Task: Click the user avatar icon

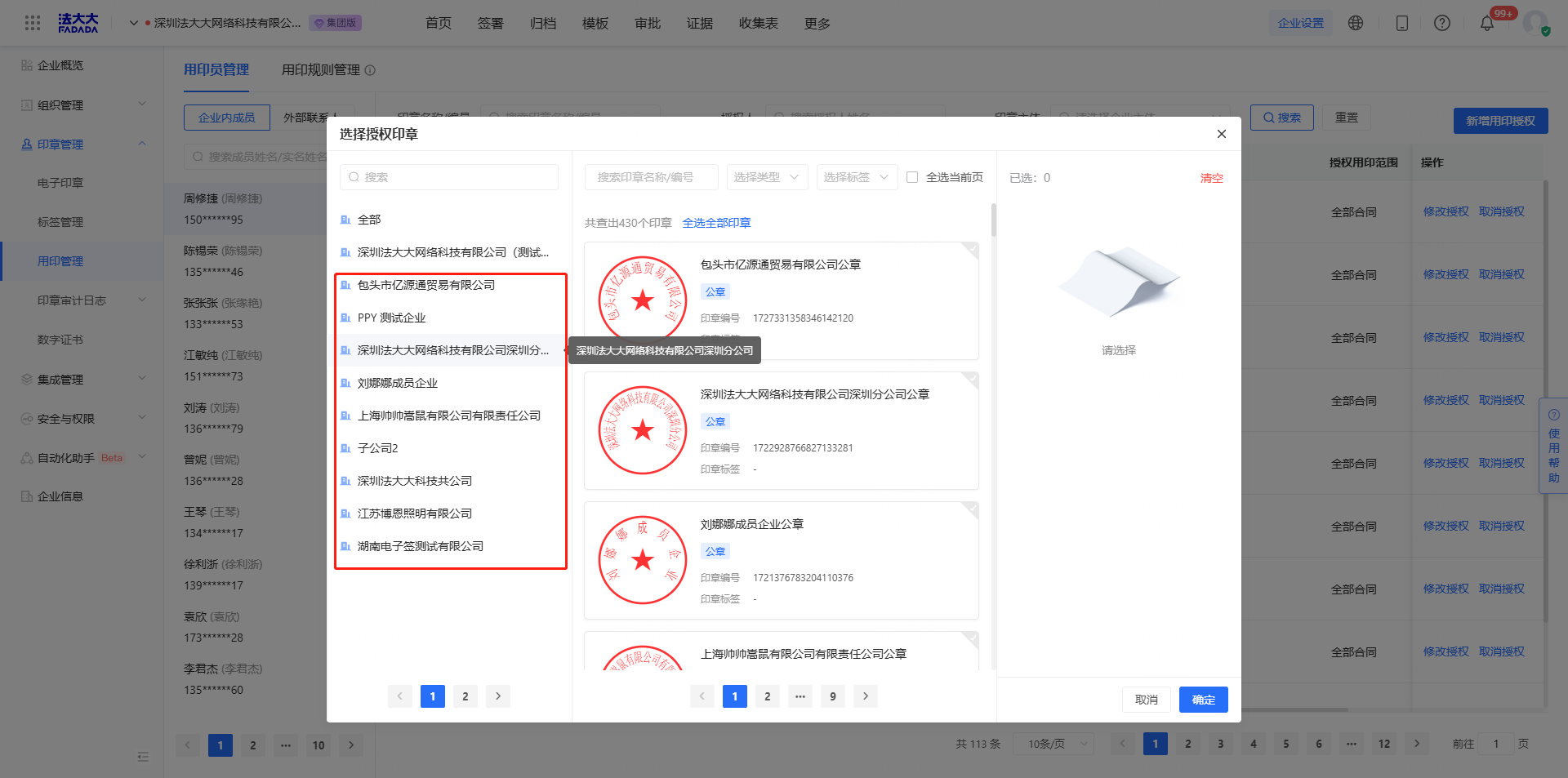Action: tap(1535, 23)
